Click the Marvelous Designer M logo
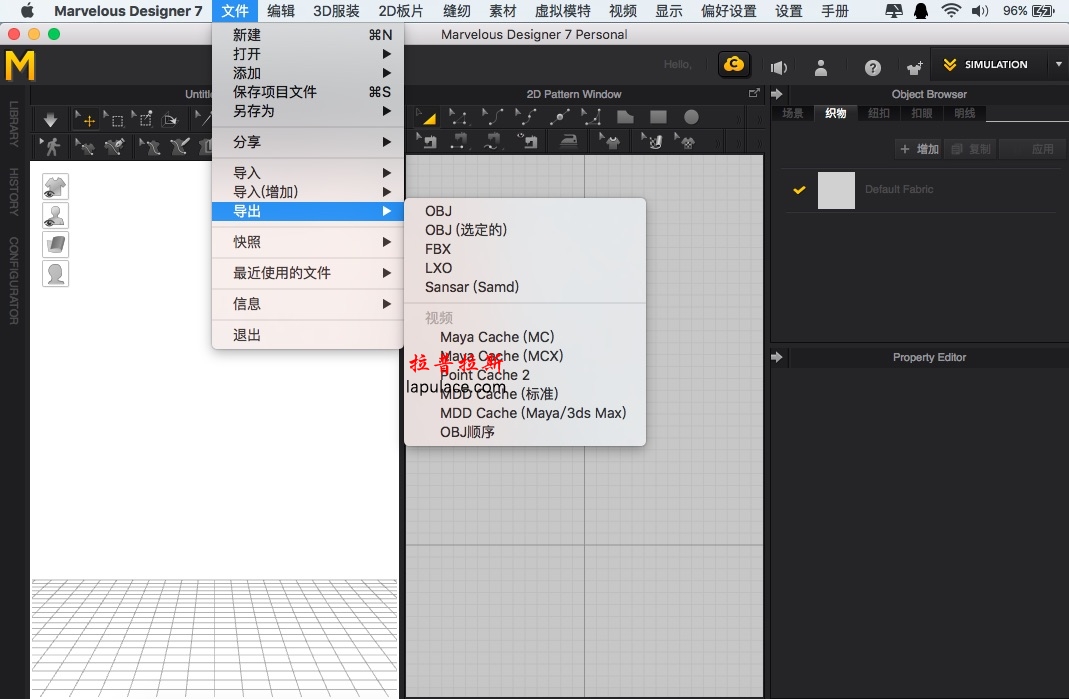The height and width of the screenshot is (699, 1069). tap(20, 66)
